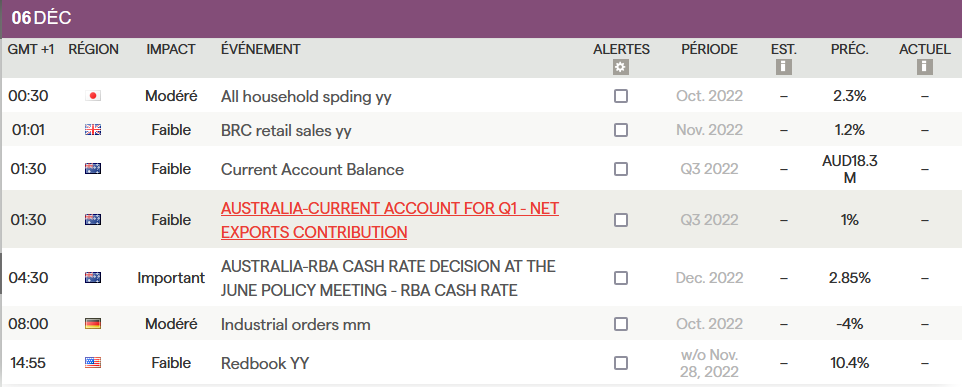Screen dimensions: 962x387
Task: Click the ÉVÉNEMENT column header
Action: (x=261, y=50)
